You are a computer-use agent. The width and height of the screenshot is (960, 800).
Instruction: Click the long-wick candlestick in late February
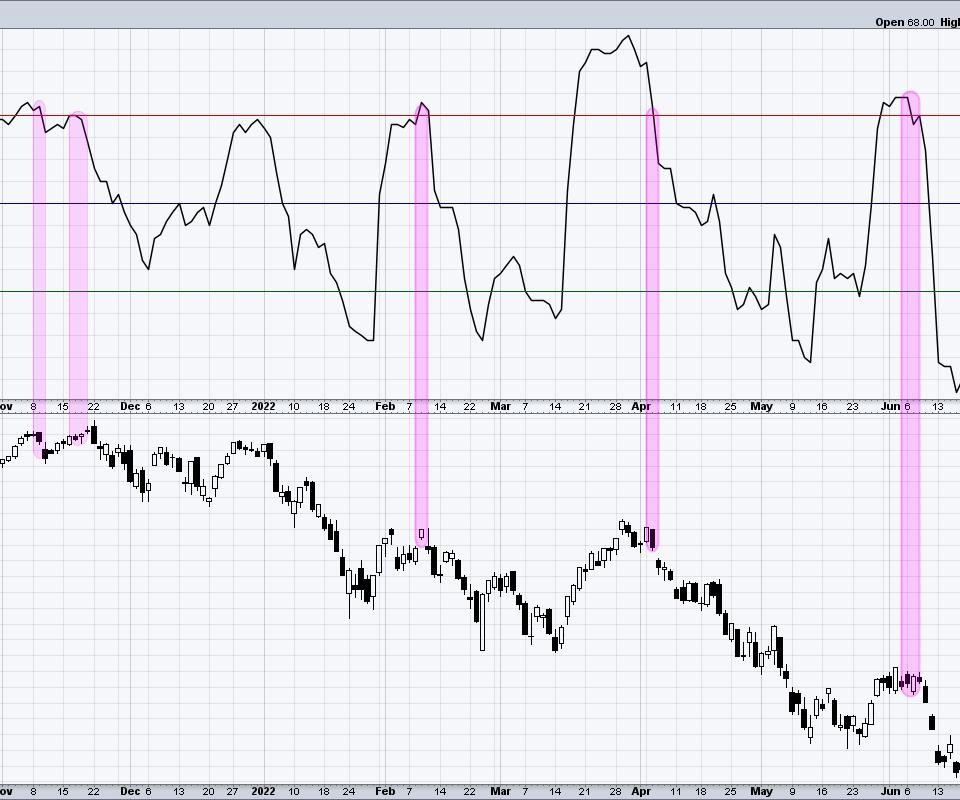click(482, 622)
